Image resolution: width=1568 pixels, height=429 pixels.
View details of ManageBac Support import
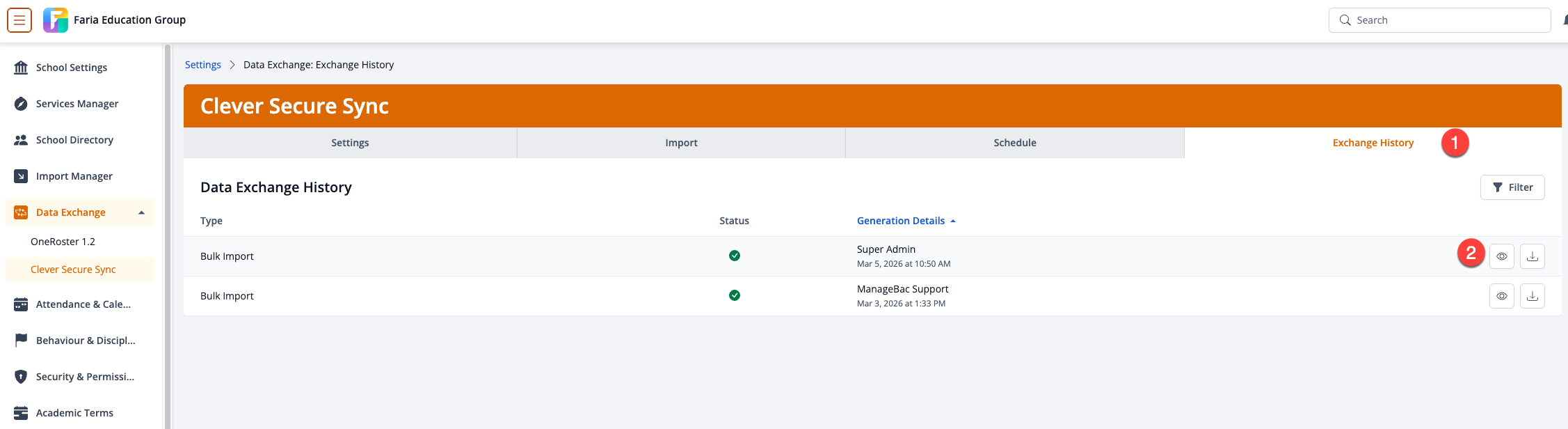[1501, 296]
